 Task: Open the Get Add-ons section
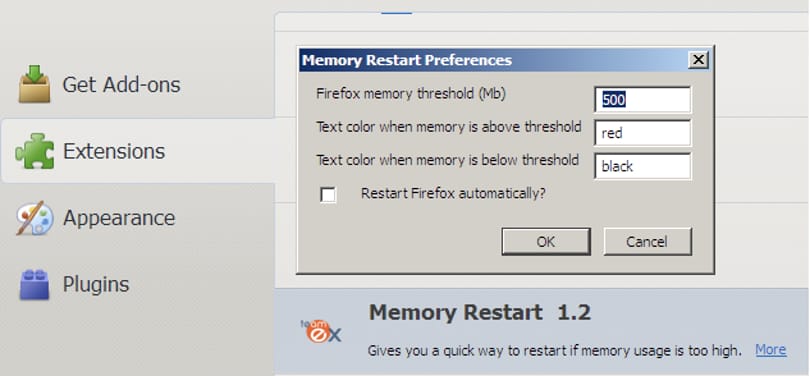point(121,85)
